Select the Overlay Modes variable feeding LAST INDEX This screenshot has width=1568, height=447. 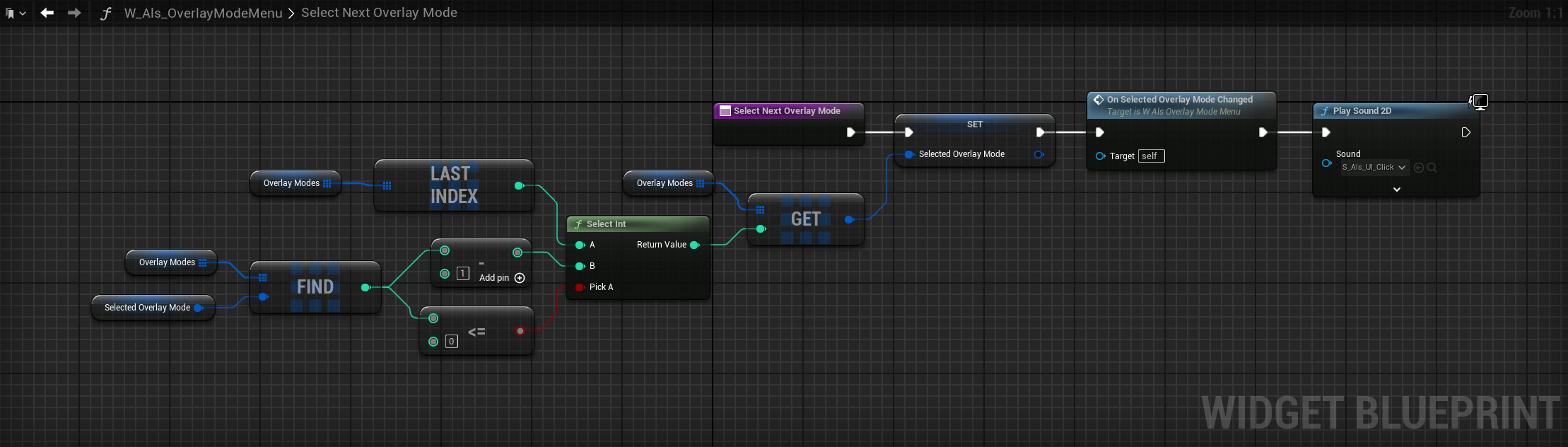tap(296, 183)
